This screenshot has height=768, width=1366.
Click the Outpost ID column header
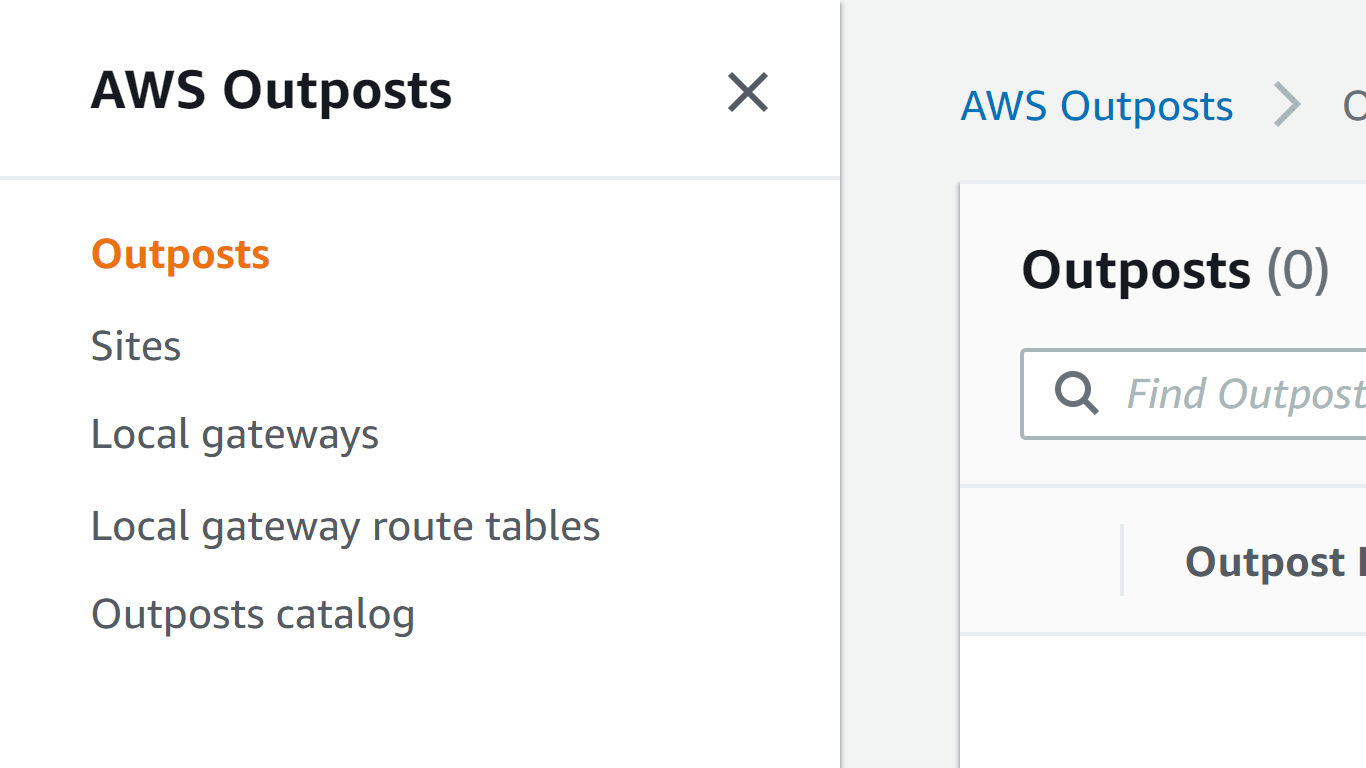pos(1270,561)
